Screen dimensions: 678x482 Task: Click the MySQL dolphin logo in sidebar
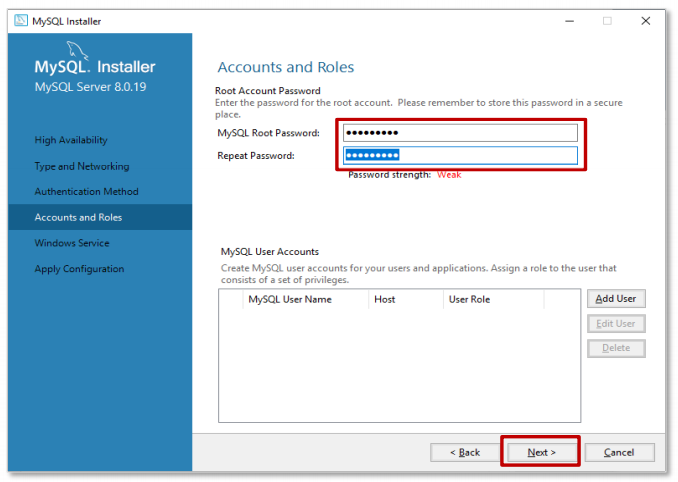77,51
